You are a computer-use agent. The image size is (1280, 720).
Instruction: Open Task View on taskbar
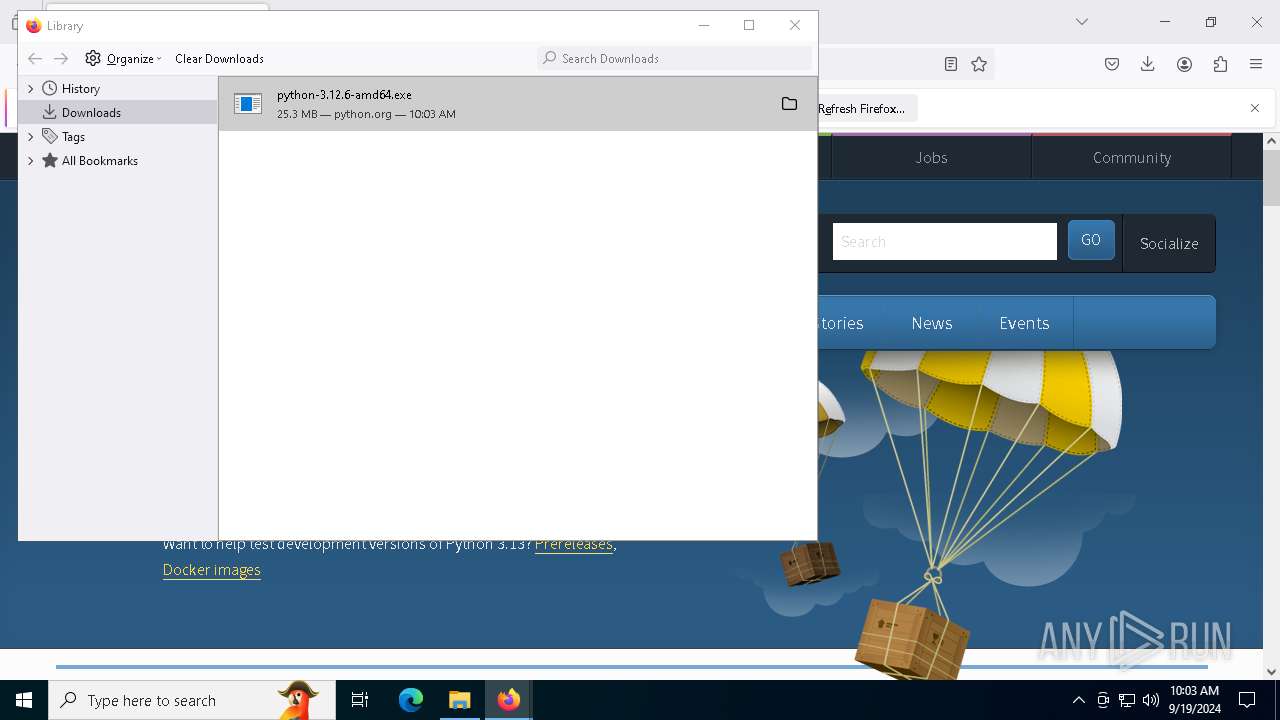point(360,700)
